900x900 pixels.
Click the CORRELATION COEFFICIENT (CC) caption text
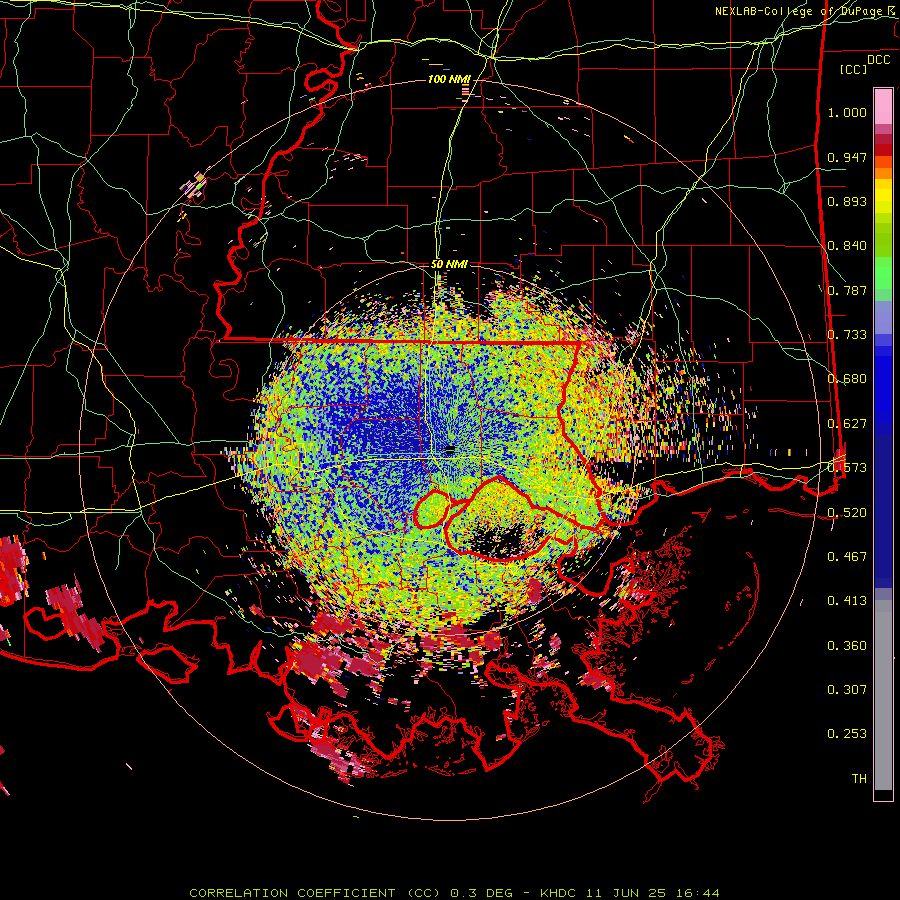(x=315, y=893)
